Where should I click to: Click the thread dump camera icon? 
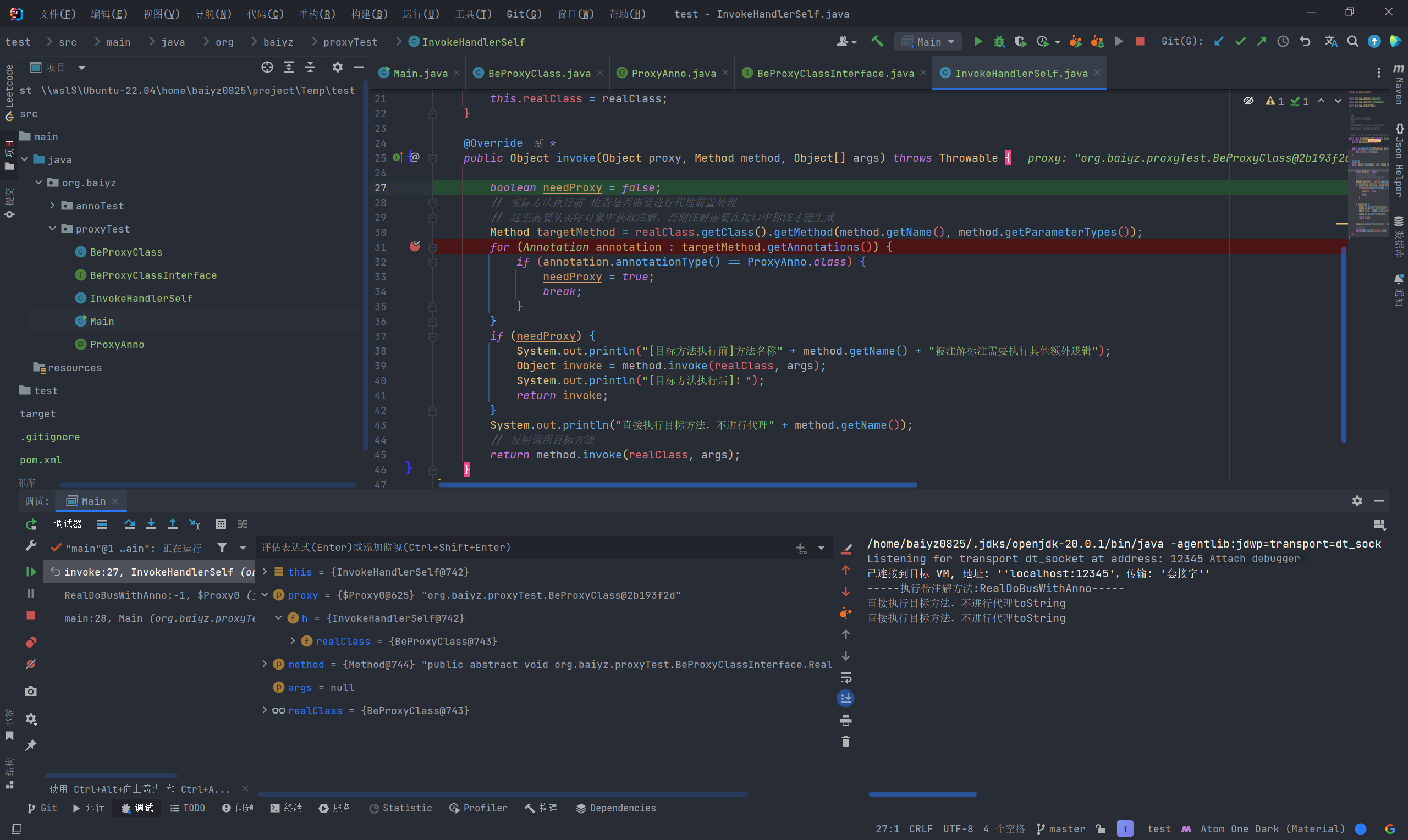tap(31, 691)
